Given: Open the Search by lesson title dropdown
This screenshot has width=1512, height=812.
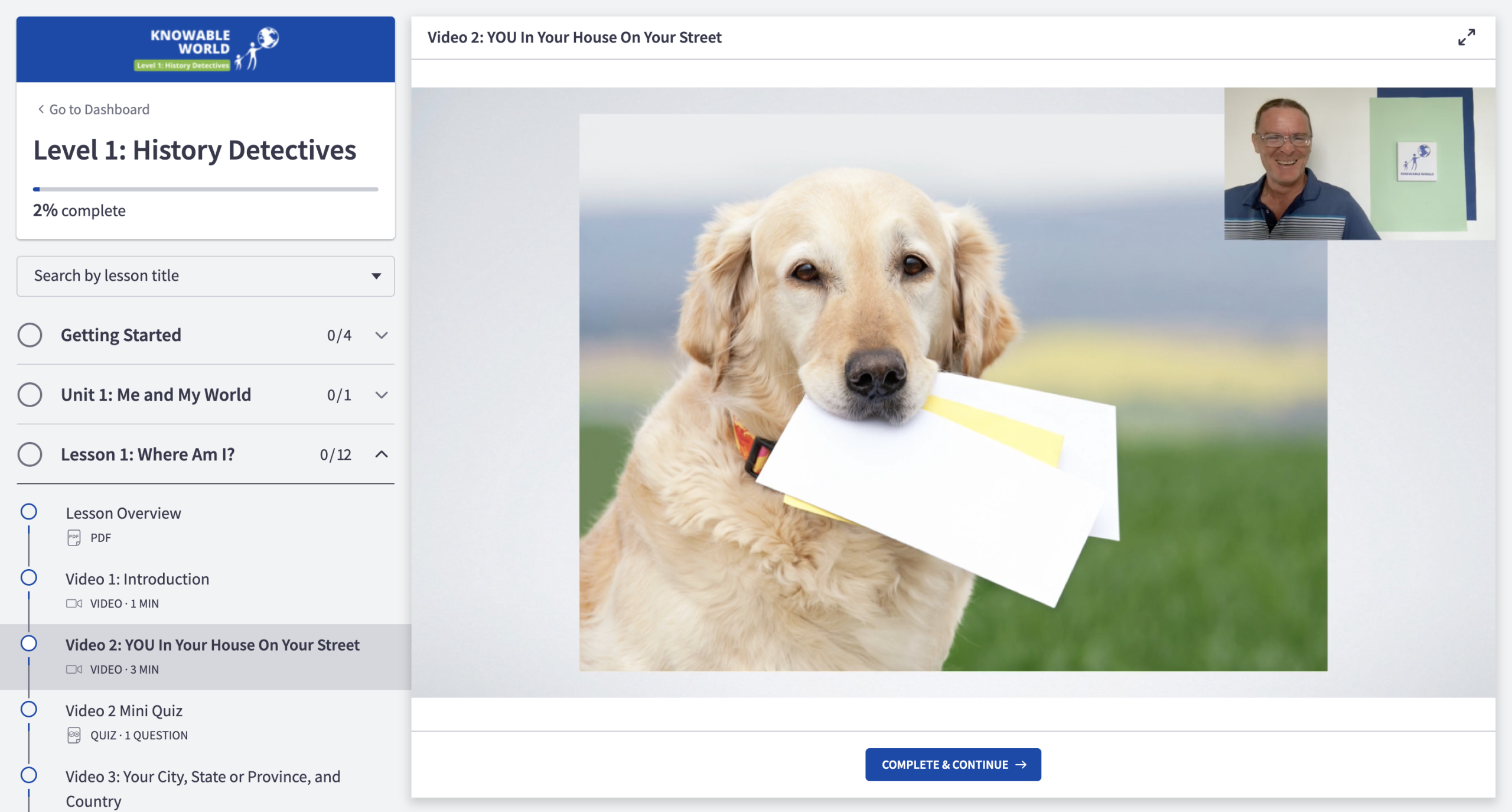Looking at the screenshot, I should pos(206,276).
